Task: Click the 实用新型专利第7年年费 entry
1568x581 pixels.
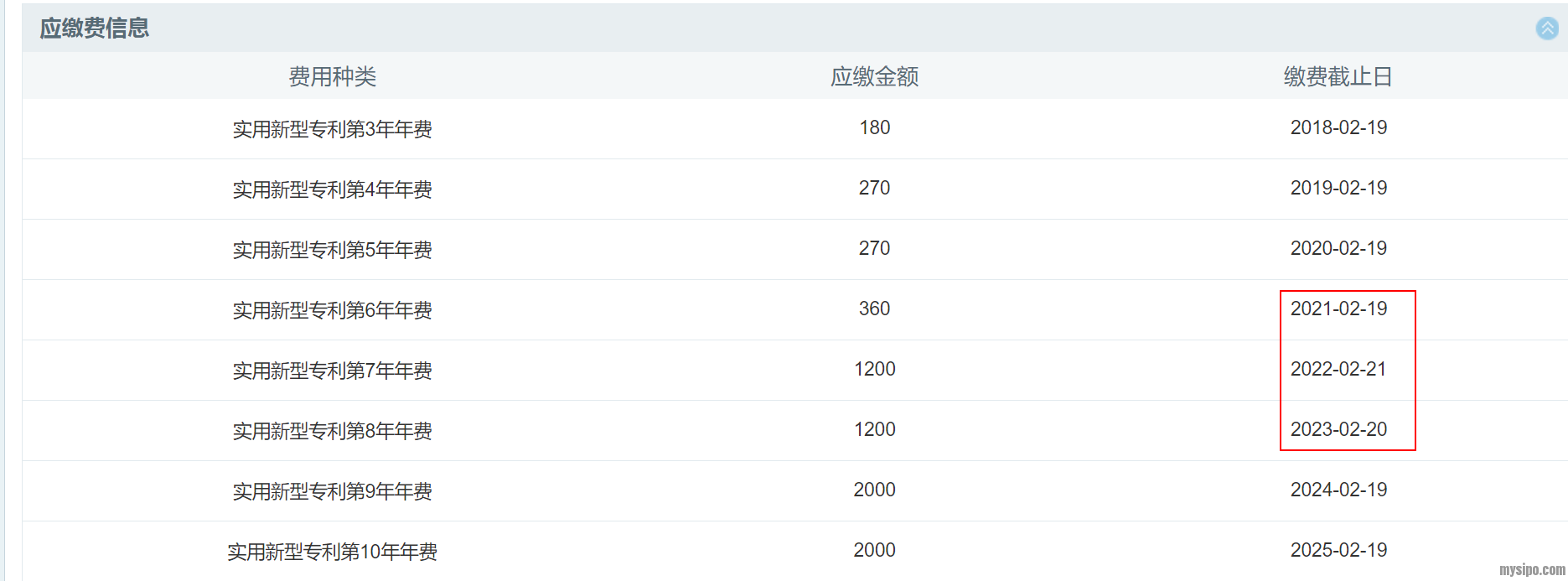Action: [333, 371]
